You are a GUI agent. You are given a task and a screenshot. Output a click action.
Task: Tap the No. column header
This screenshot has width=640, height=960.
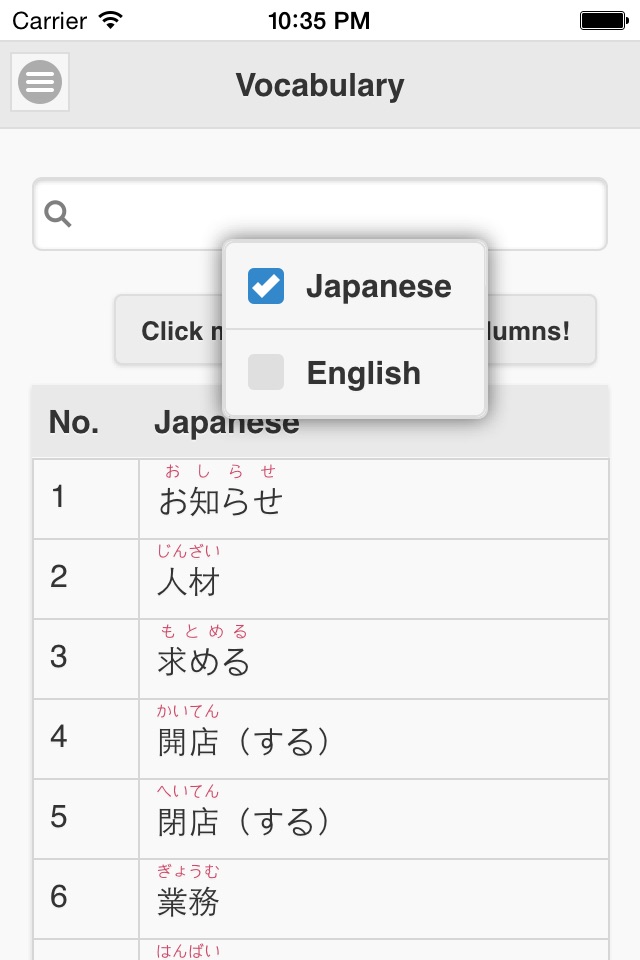[74, 423]
